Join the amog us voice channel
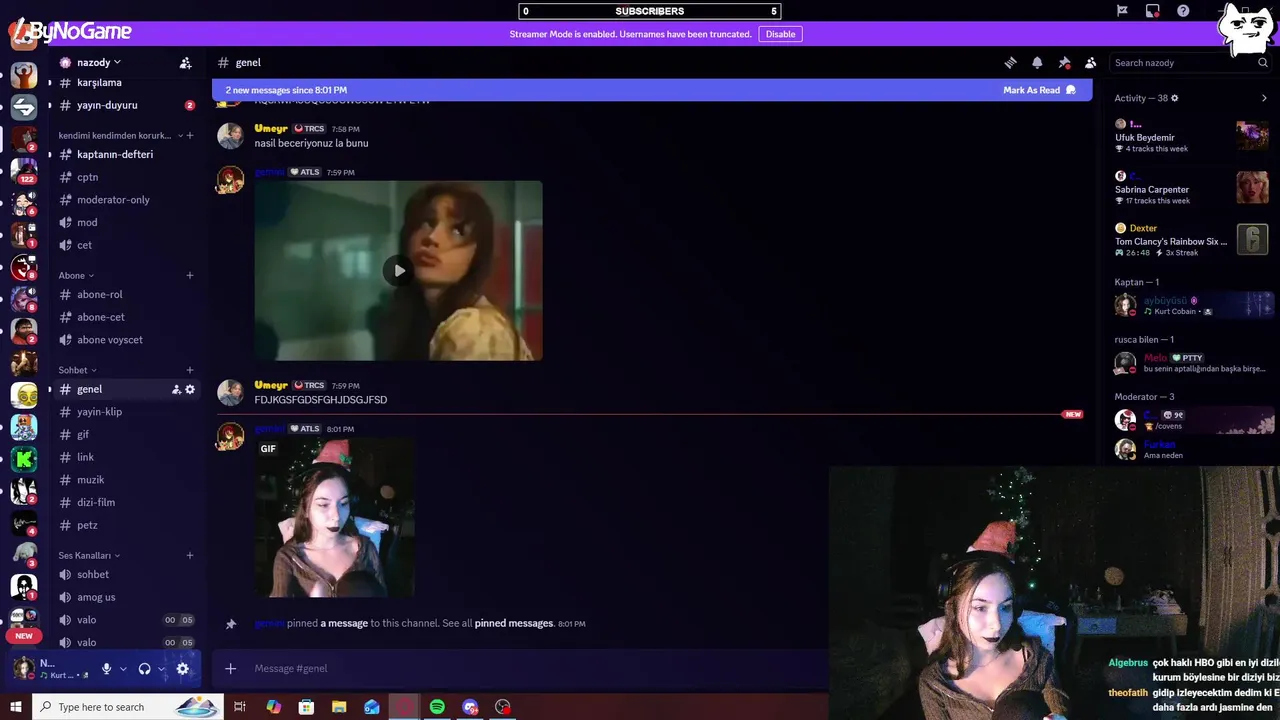 [x=125, y=597]
